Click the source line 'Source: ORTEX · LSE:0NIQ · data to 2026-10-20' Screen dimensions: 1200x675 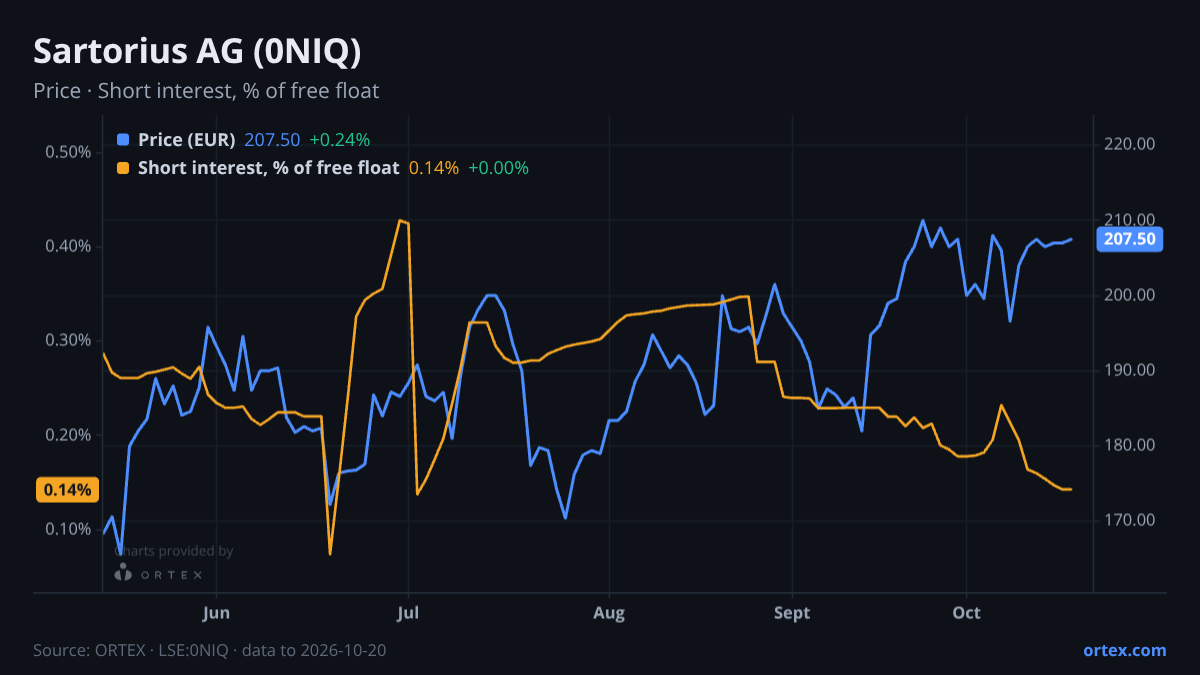click(x=210, y=650)
